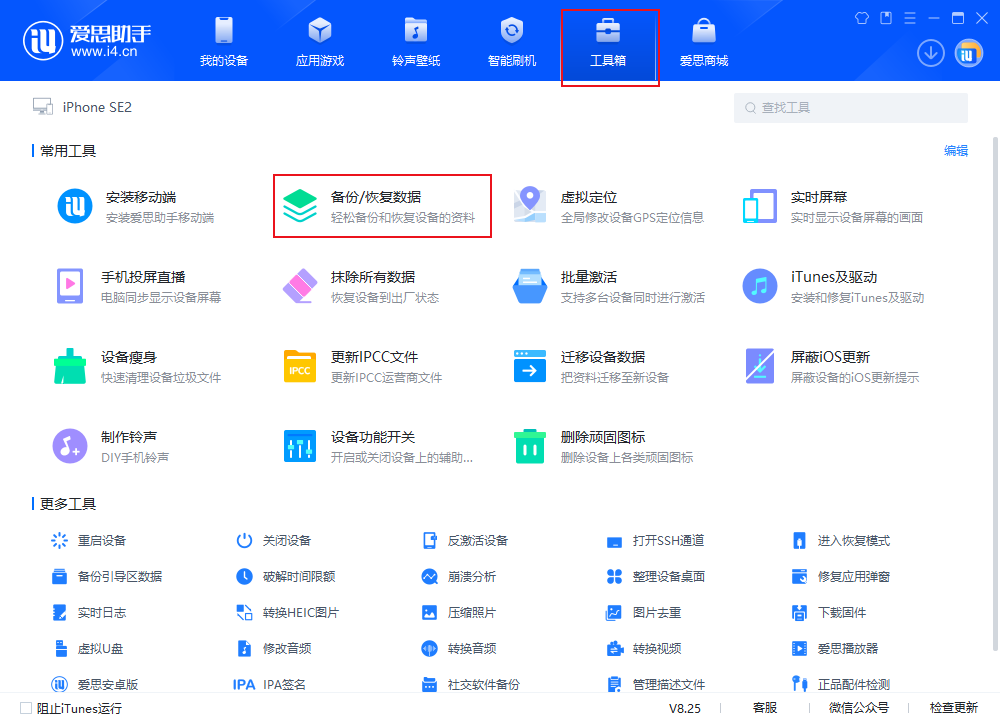Click the 检查更新 button in status bar
Viewport: 1000px width, 723px height.
(x=953, y=708)
